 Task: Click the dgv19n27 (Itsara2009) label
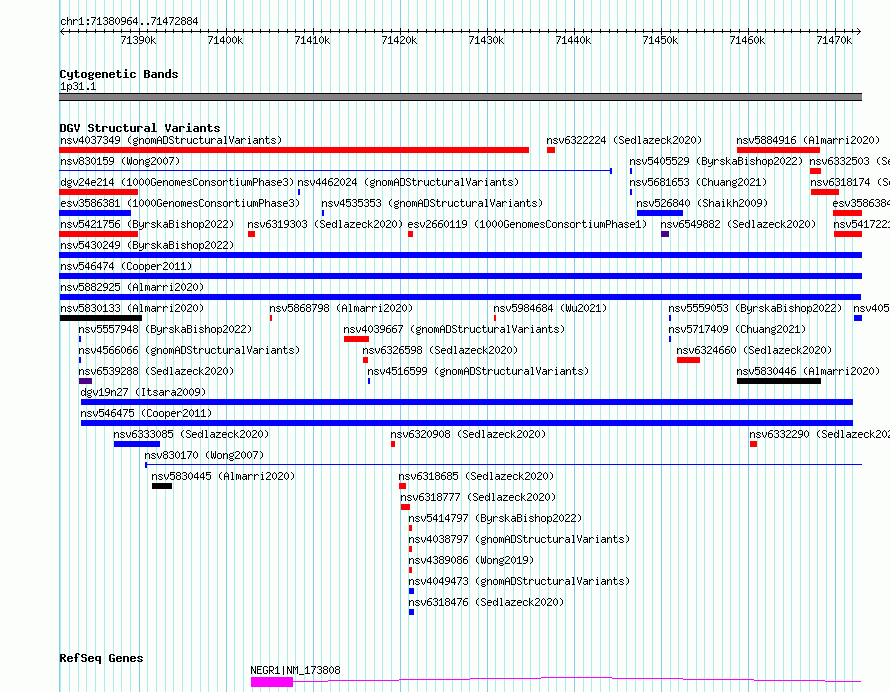click(x=143, y=392)
